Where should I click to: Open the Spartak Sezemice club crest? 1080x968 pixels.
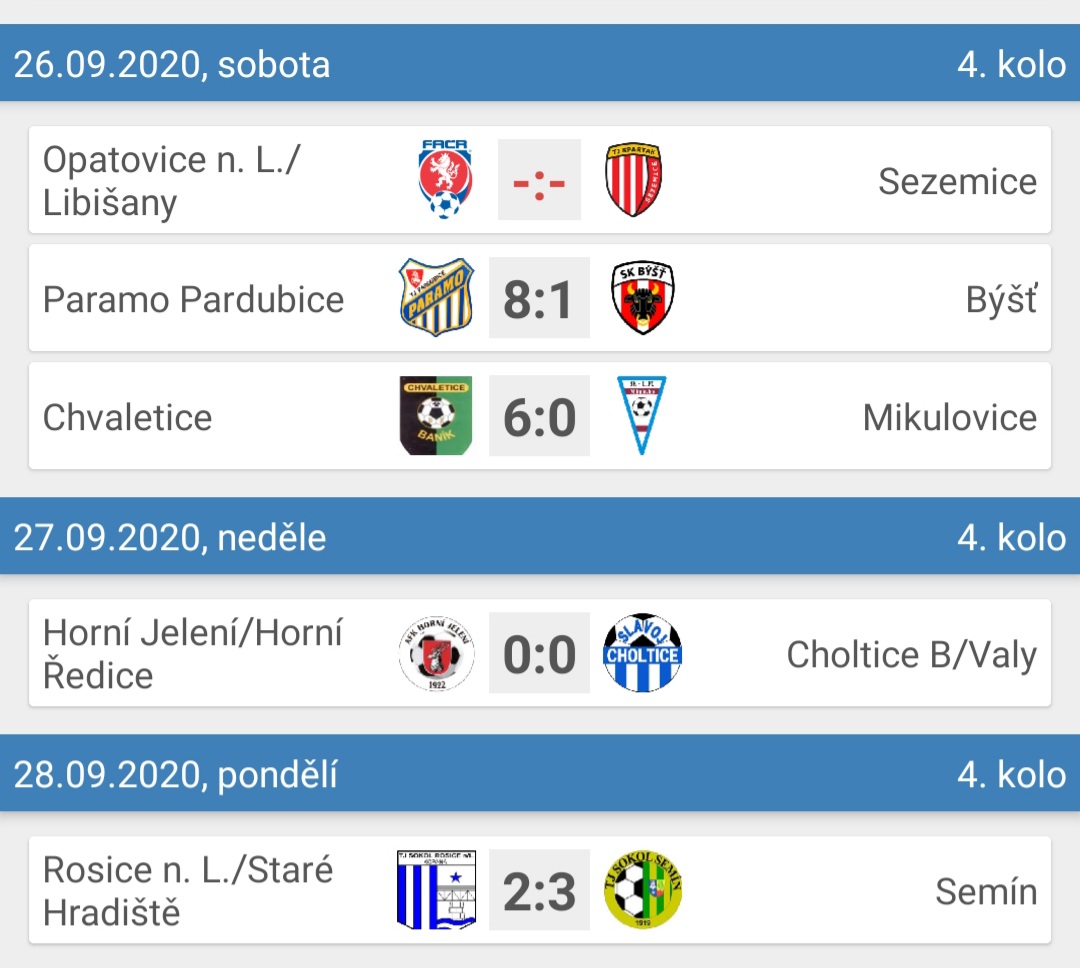(633, 180)
